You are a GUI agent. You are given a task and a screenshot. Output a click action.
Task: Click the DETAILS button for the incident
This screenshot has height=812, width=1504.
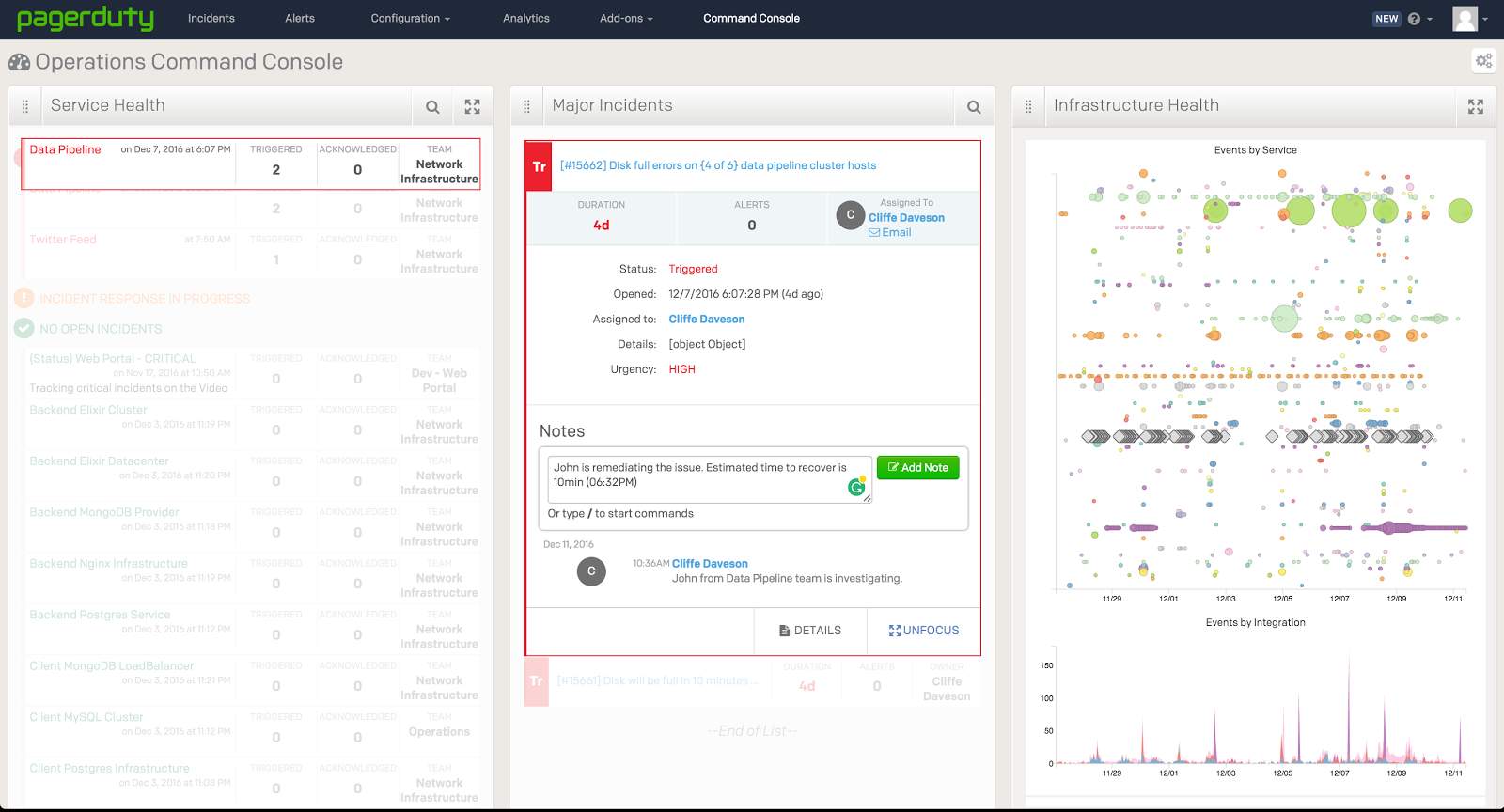810,631
